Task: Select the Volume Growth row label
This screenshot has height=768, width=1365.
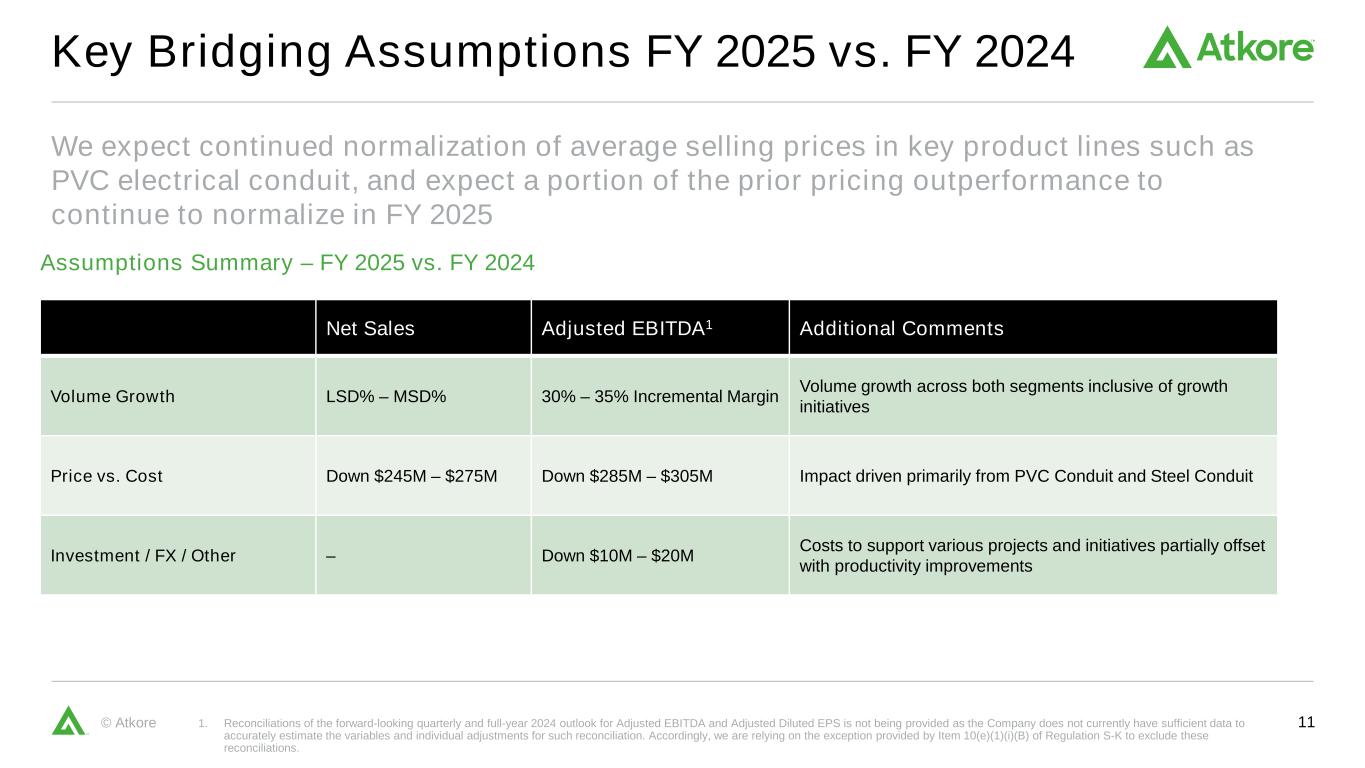Action: [112, 396]
